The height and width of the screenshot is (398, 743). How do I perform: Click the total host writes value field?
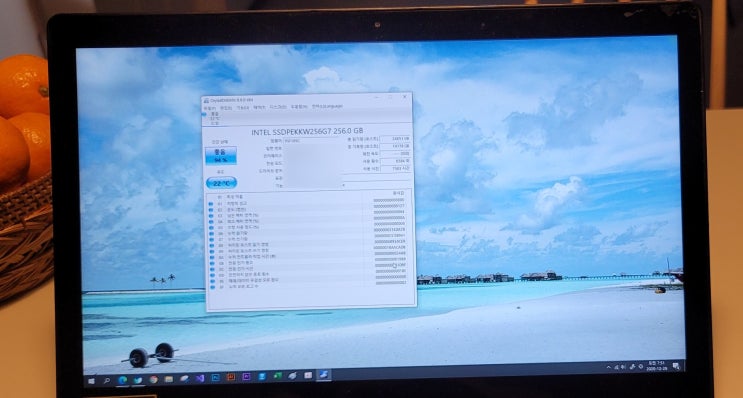click(x=396, y=146)
